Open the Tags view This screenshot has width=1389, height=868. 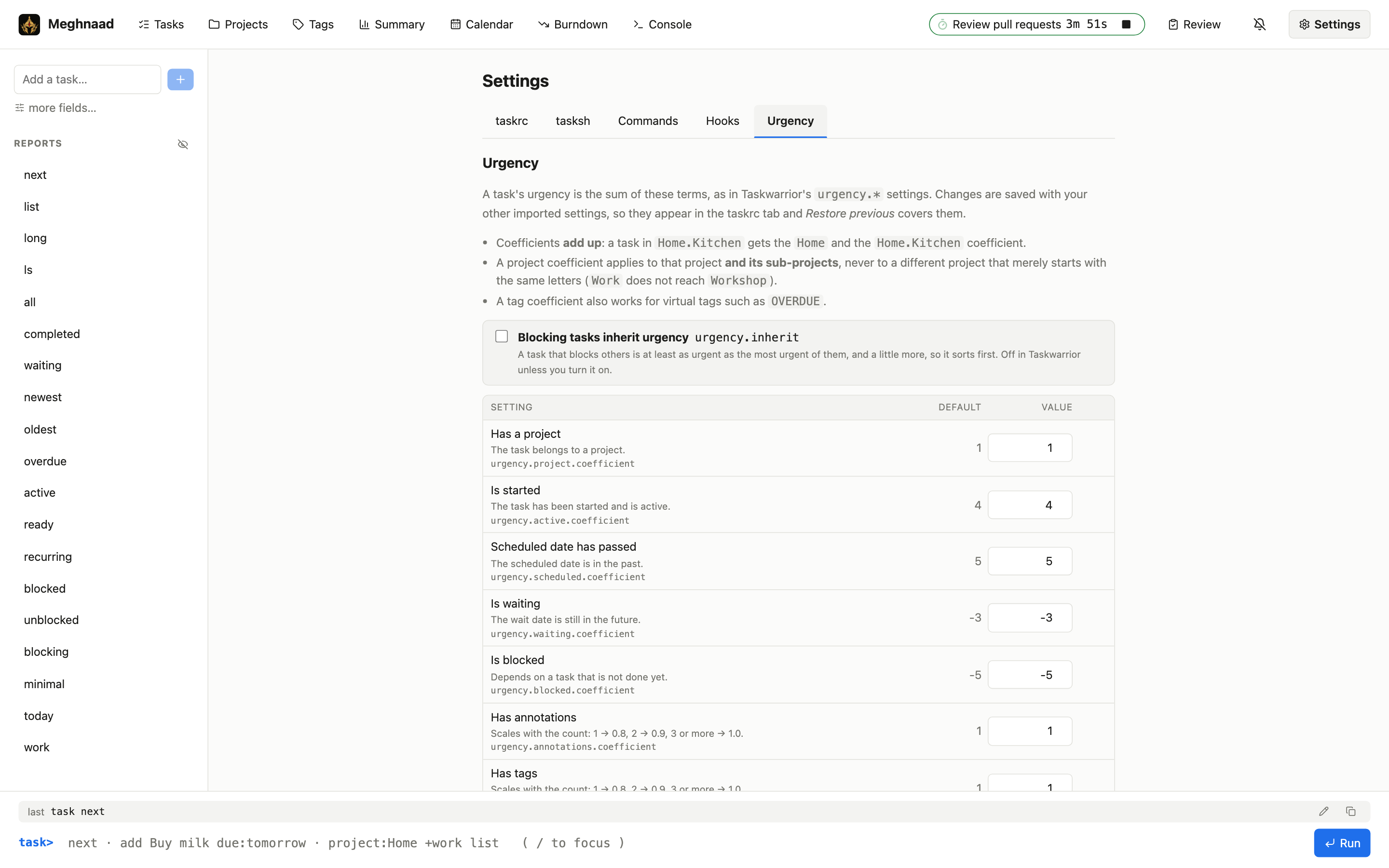point(313,24)
